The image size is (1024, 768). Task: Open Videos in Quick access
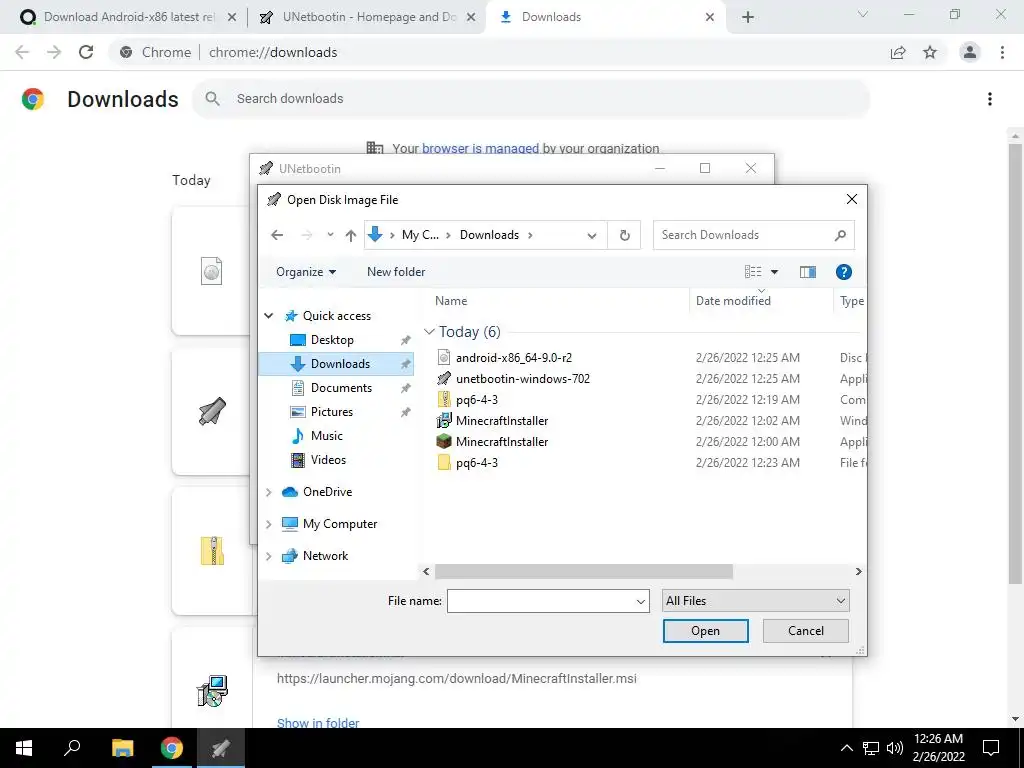click(328, 460)
